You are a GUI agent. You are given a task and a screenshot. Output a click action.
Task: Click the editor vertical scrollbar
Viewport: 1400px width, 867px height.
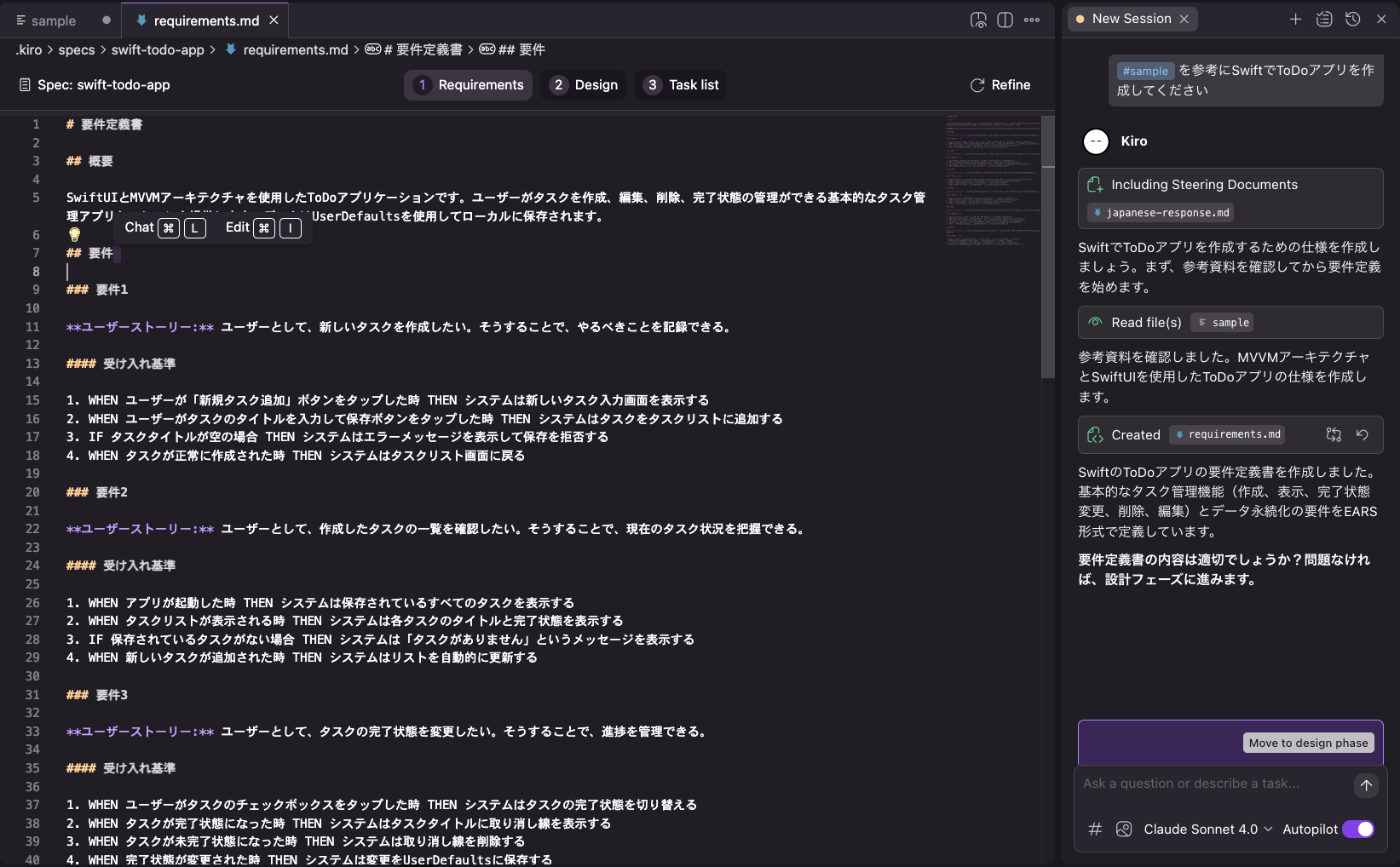tap(1048, 246)
